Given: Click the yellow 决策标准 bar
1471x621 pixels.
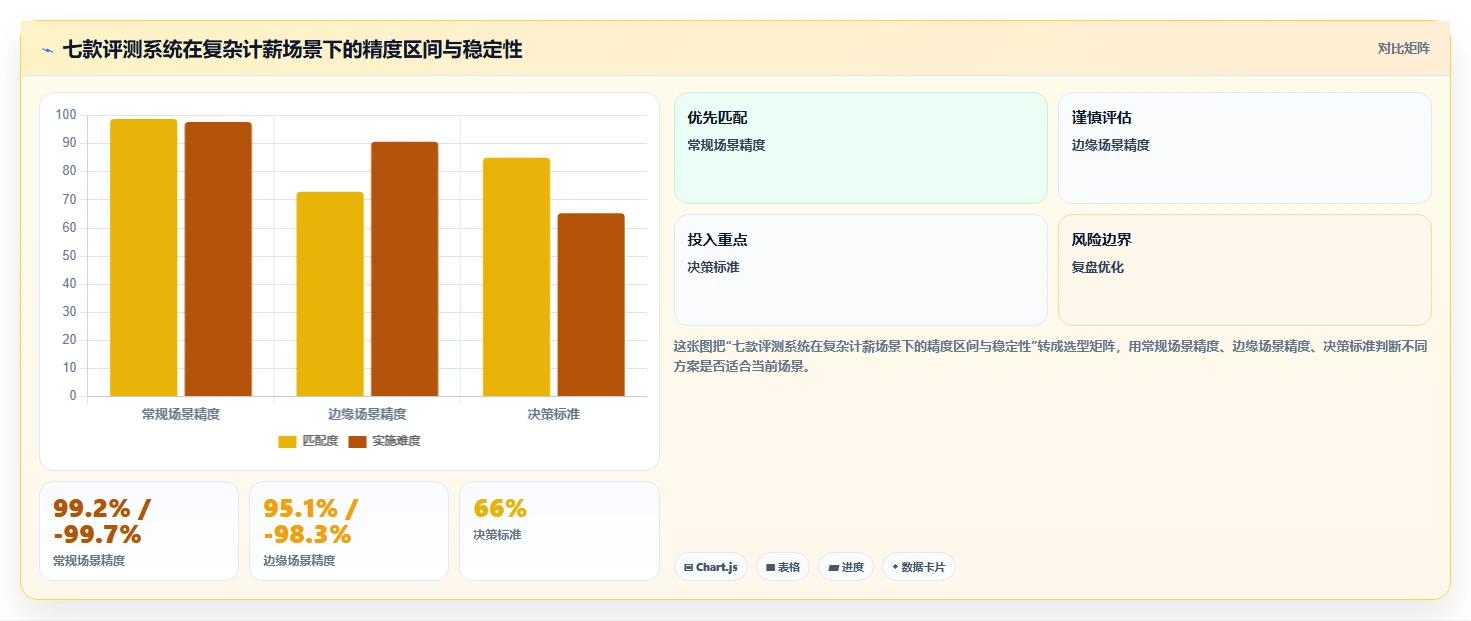Looking at the screenshot, I should tap(516, 277).
